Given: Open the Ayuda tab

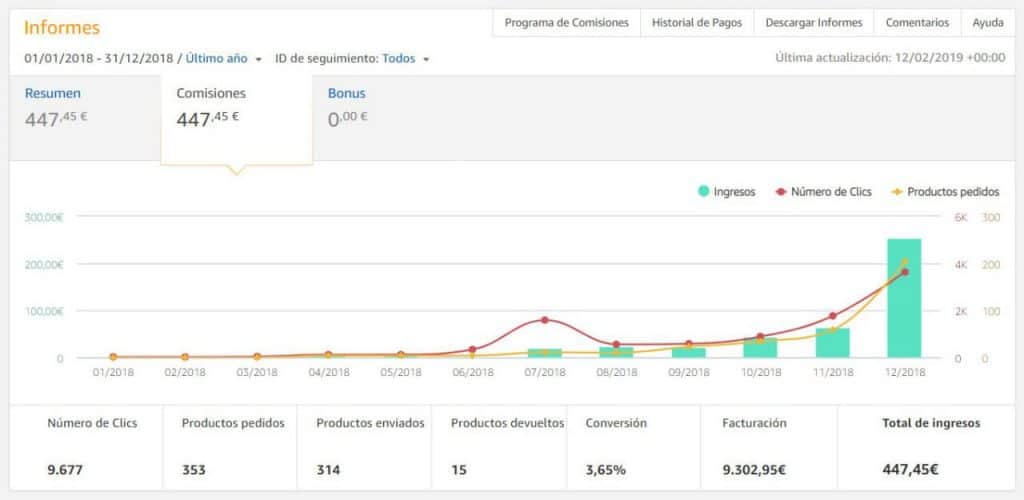Looking at the screenshot, I should tap(987, 23).
